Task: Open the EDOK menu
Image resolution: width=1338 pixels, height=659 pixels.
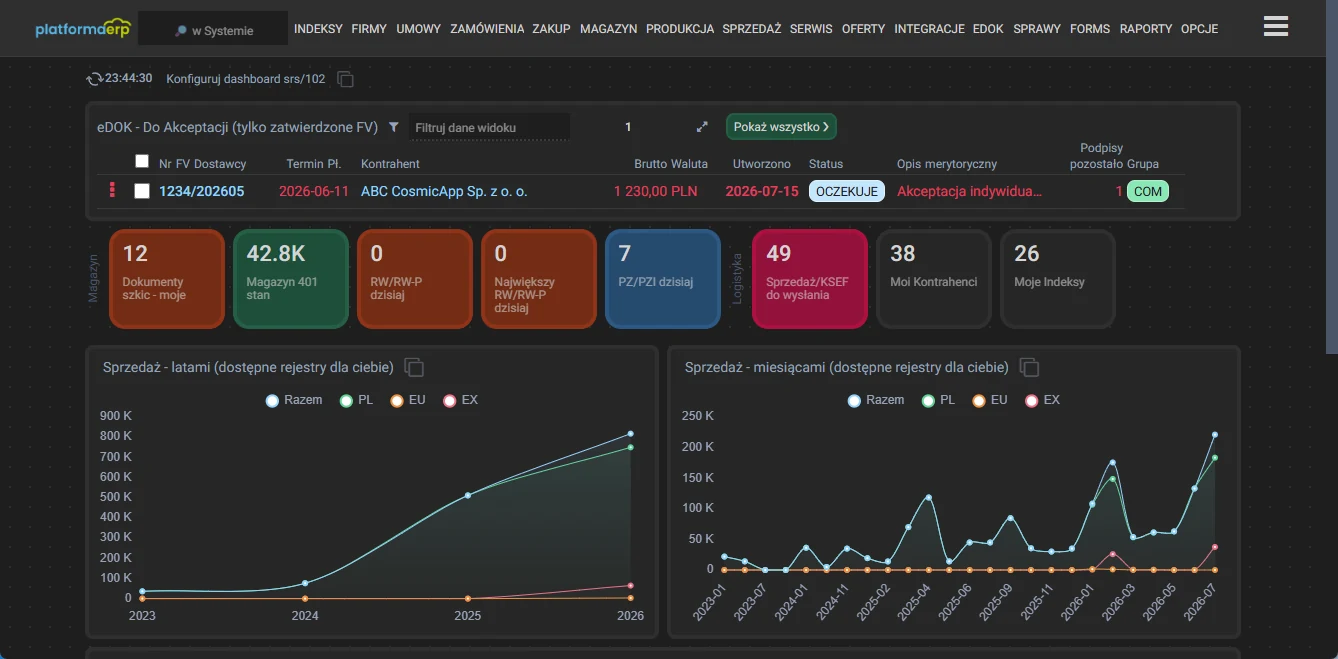Action: pos(988,29)
